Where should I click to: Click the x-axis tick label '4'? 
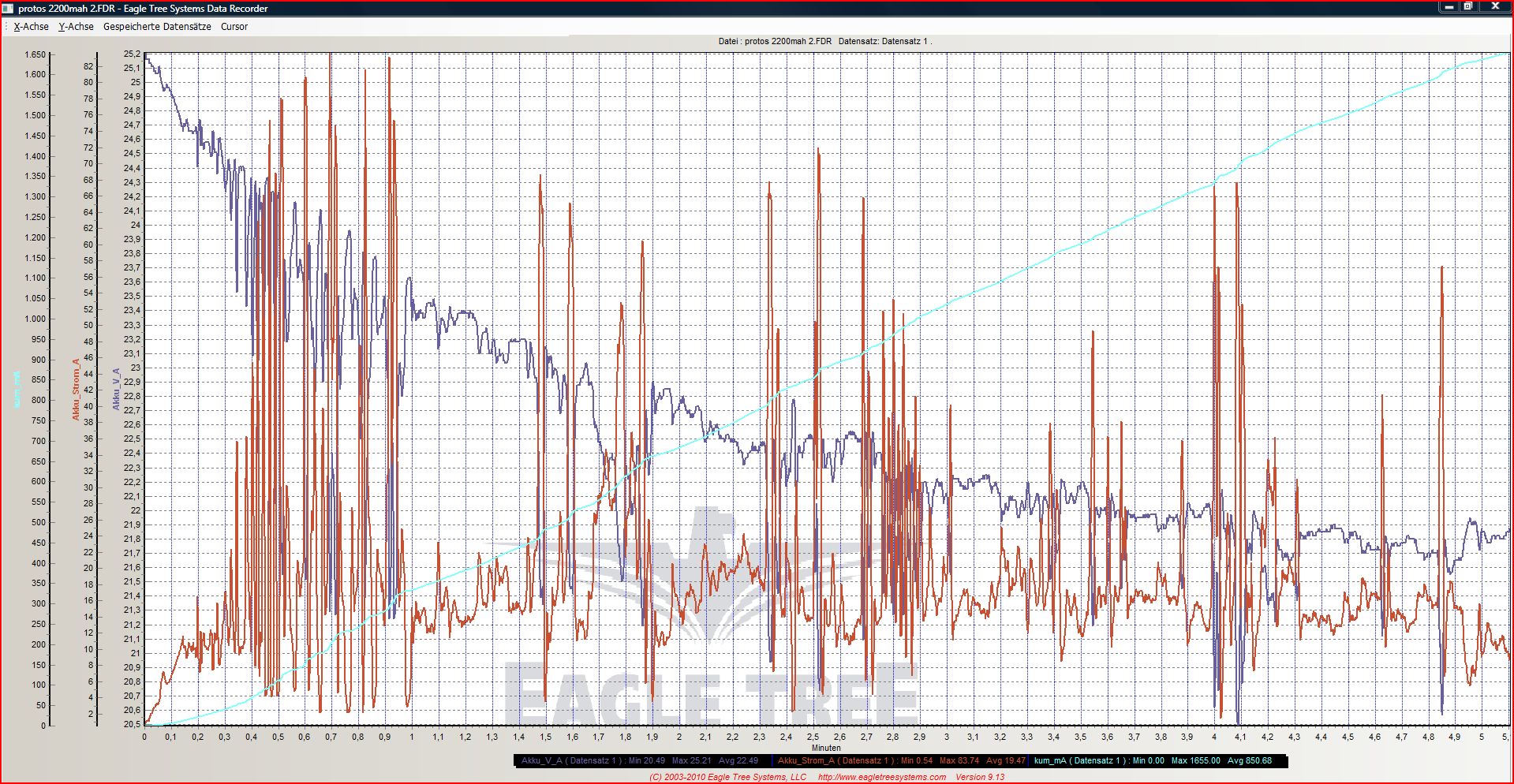tap(1214, 737)
